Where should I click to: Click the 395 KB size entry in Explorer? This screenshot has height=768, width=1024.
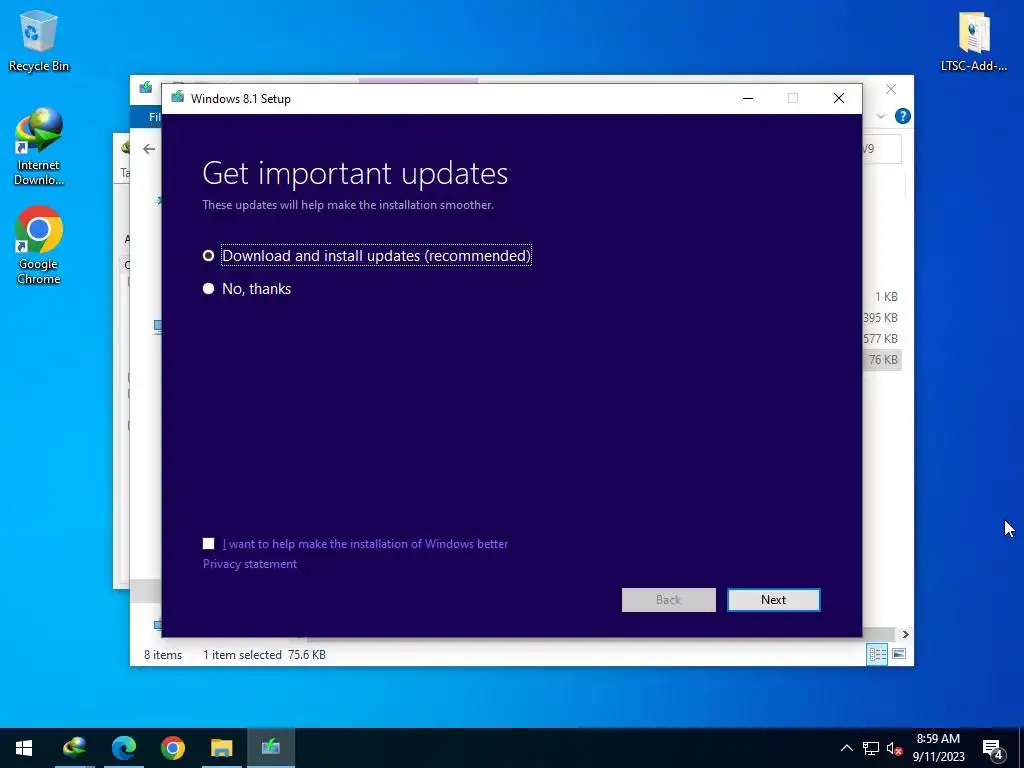(x=880, y=318)
